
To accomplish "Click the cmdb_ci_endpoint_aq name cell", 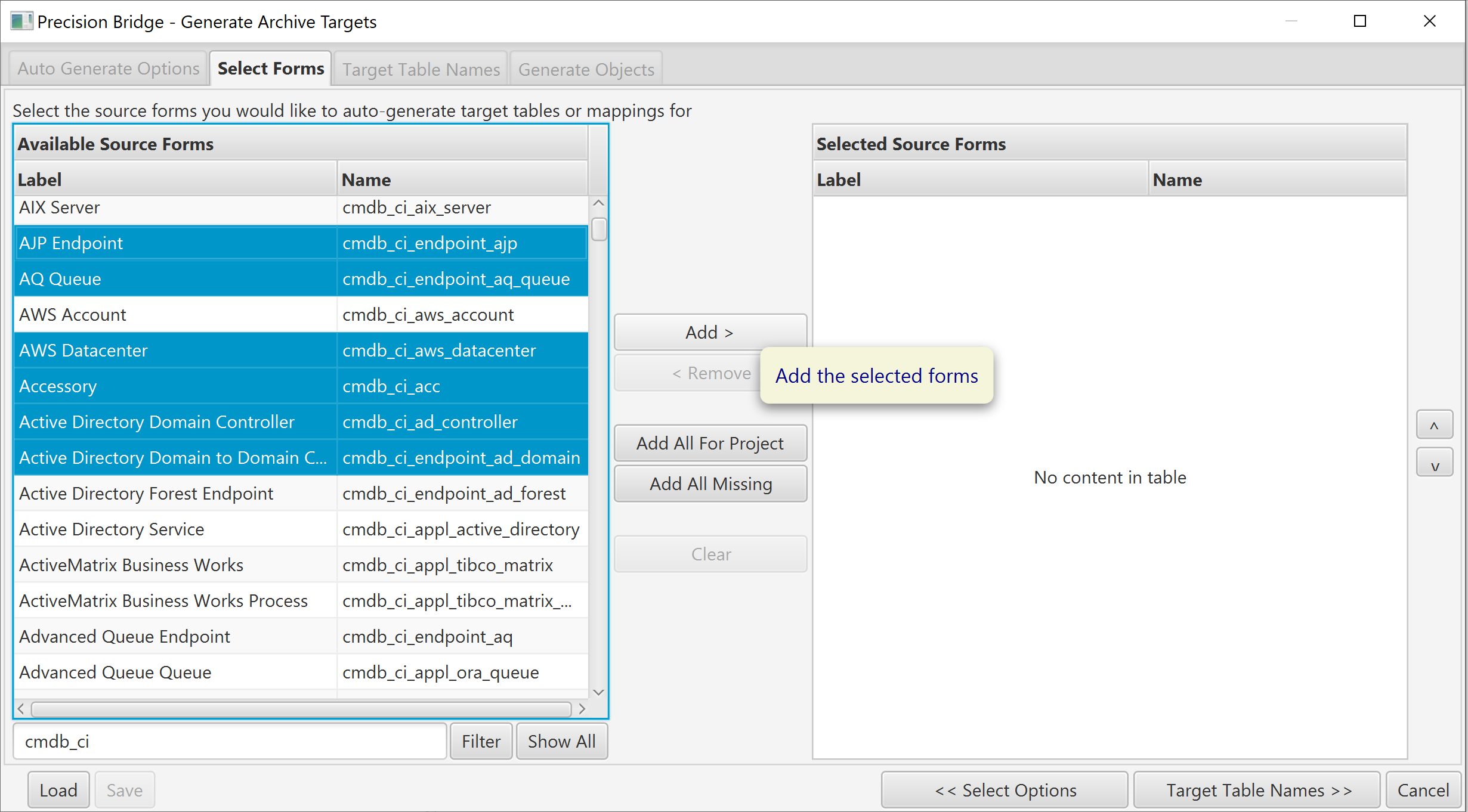I will 463,636.
